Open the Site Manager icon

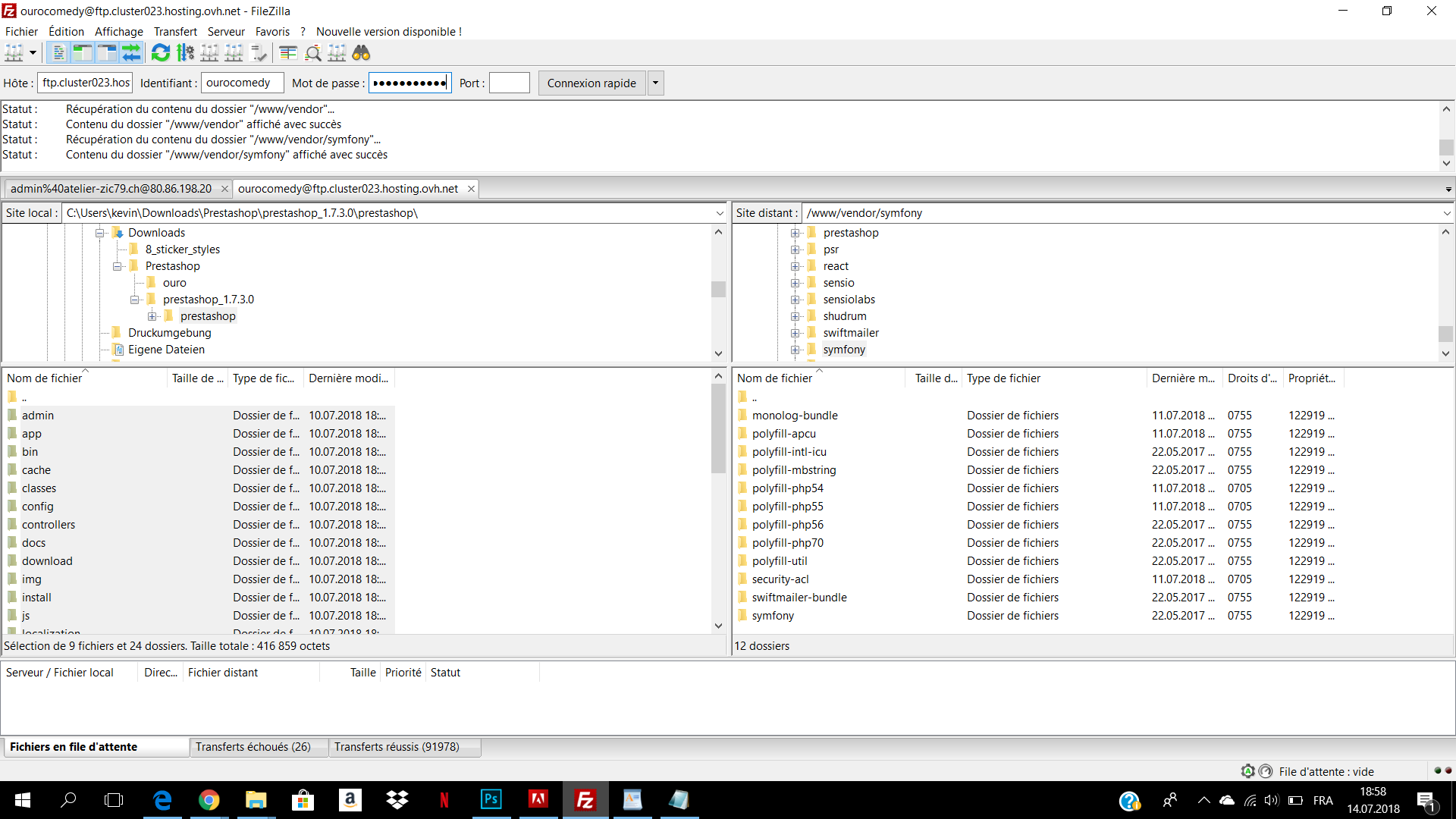click(14, 53)
